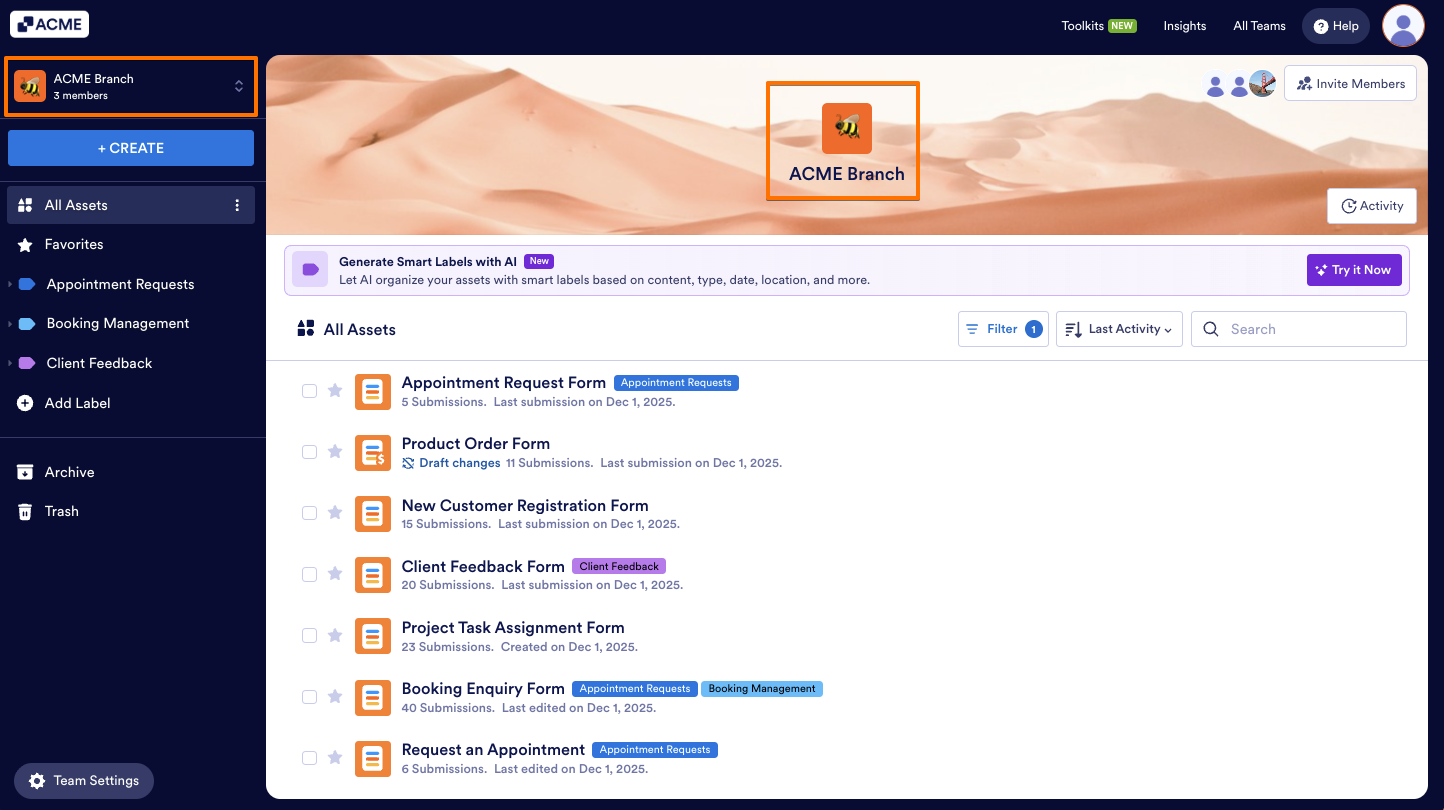Viewport: 1444px width, 810px height.
Task: Star the Booking Enquiry Form as favorite
Action: [x=335, y=696]
